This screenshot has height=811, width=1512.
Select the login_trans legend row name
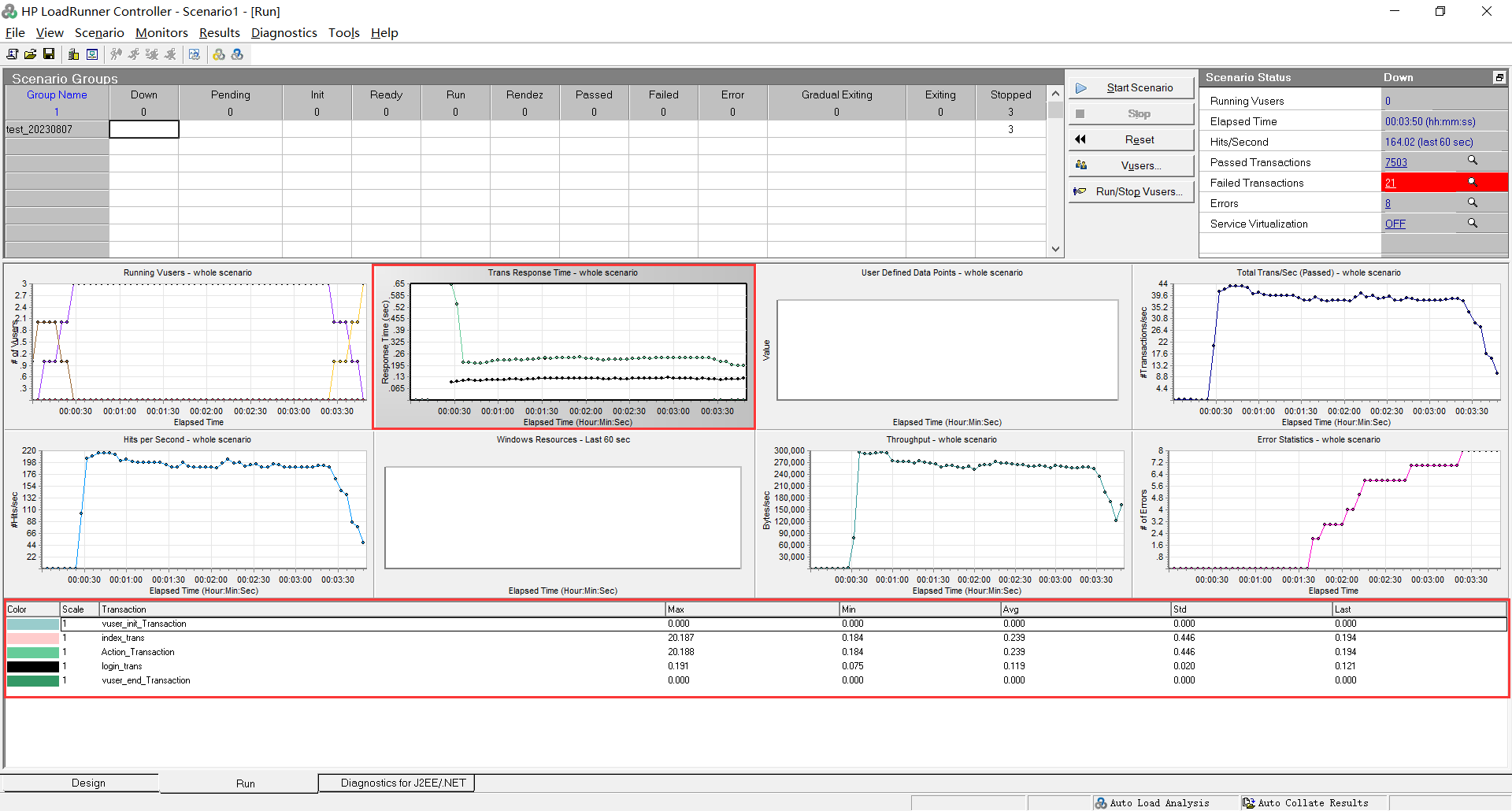click(x=121, y=666)
